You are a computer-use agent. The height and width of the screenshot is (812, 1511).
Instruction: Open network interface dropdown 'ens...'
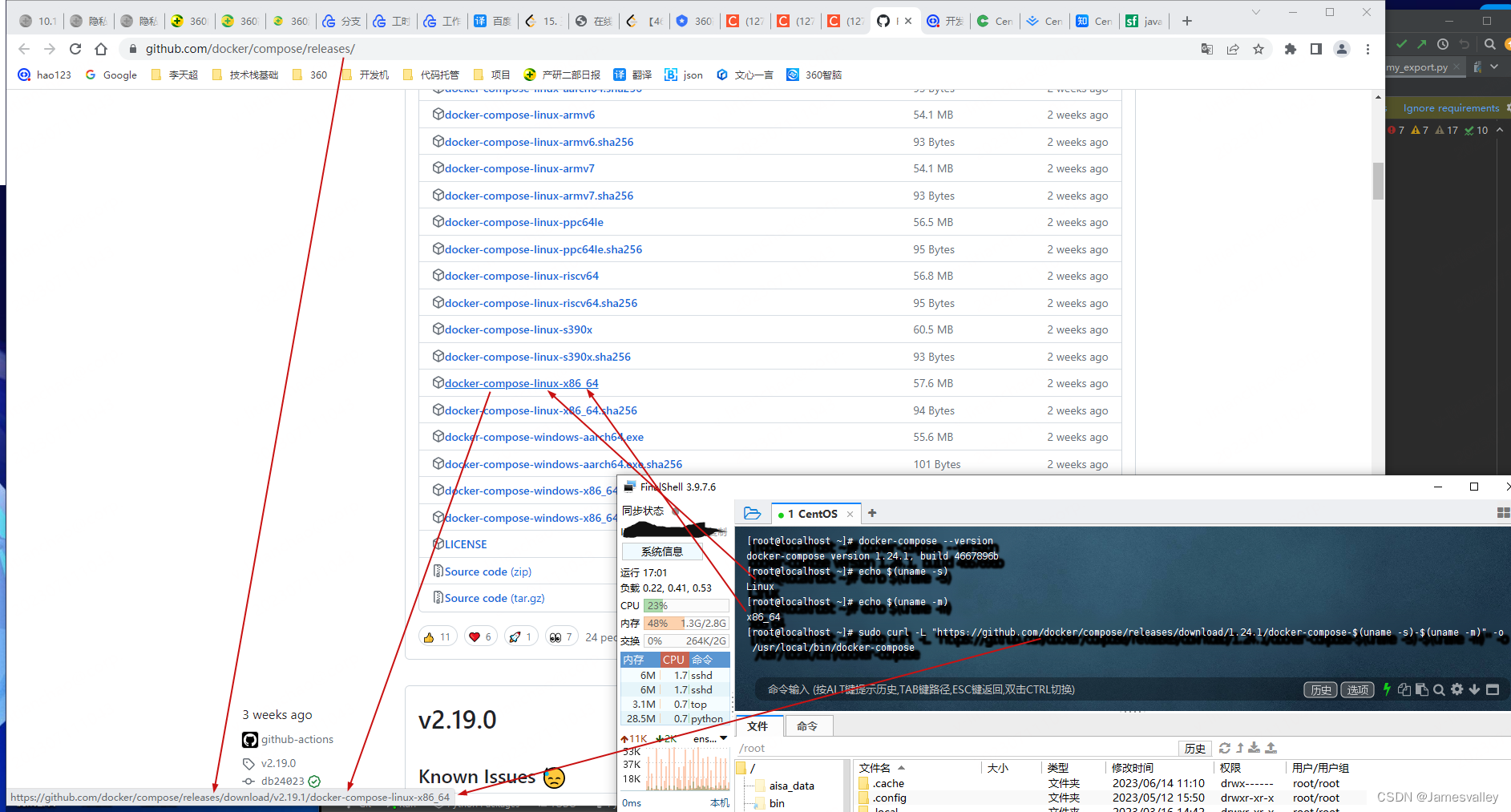pyautogui.click(x=710, y=738)
